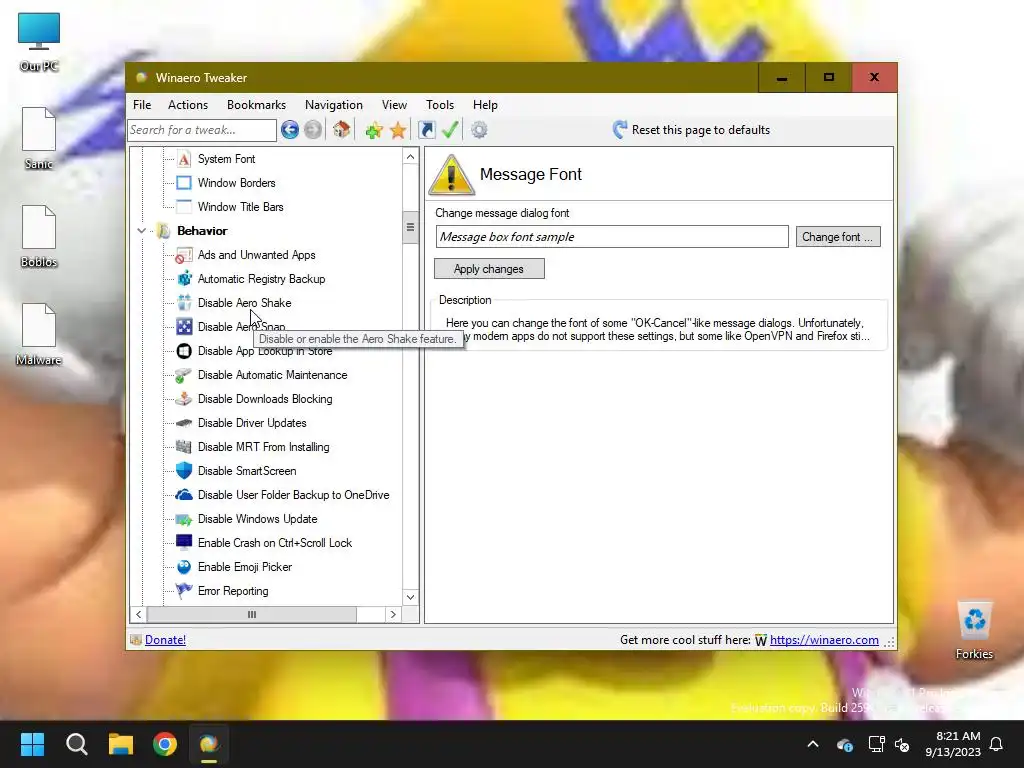Click the Back navigation arrow icon

(x=290, y=130)
